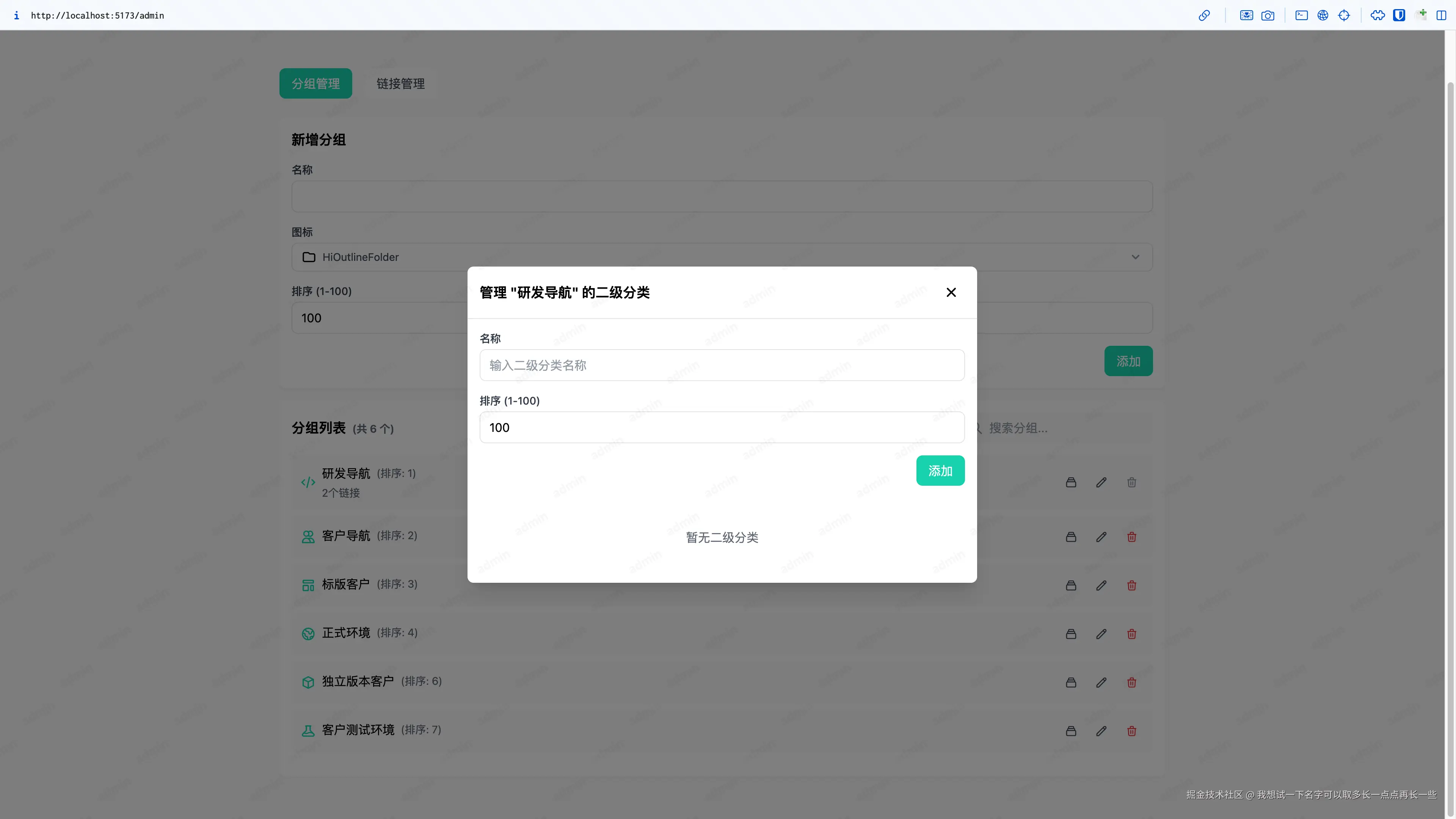This screenshot has height=819, width=1456.
Task: Switch to the 链接管理 tab
Action: click(x=400, y=84)
